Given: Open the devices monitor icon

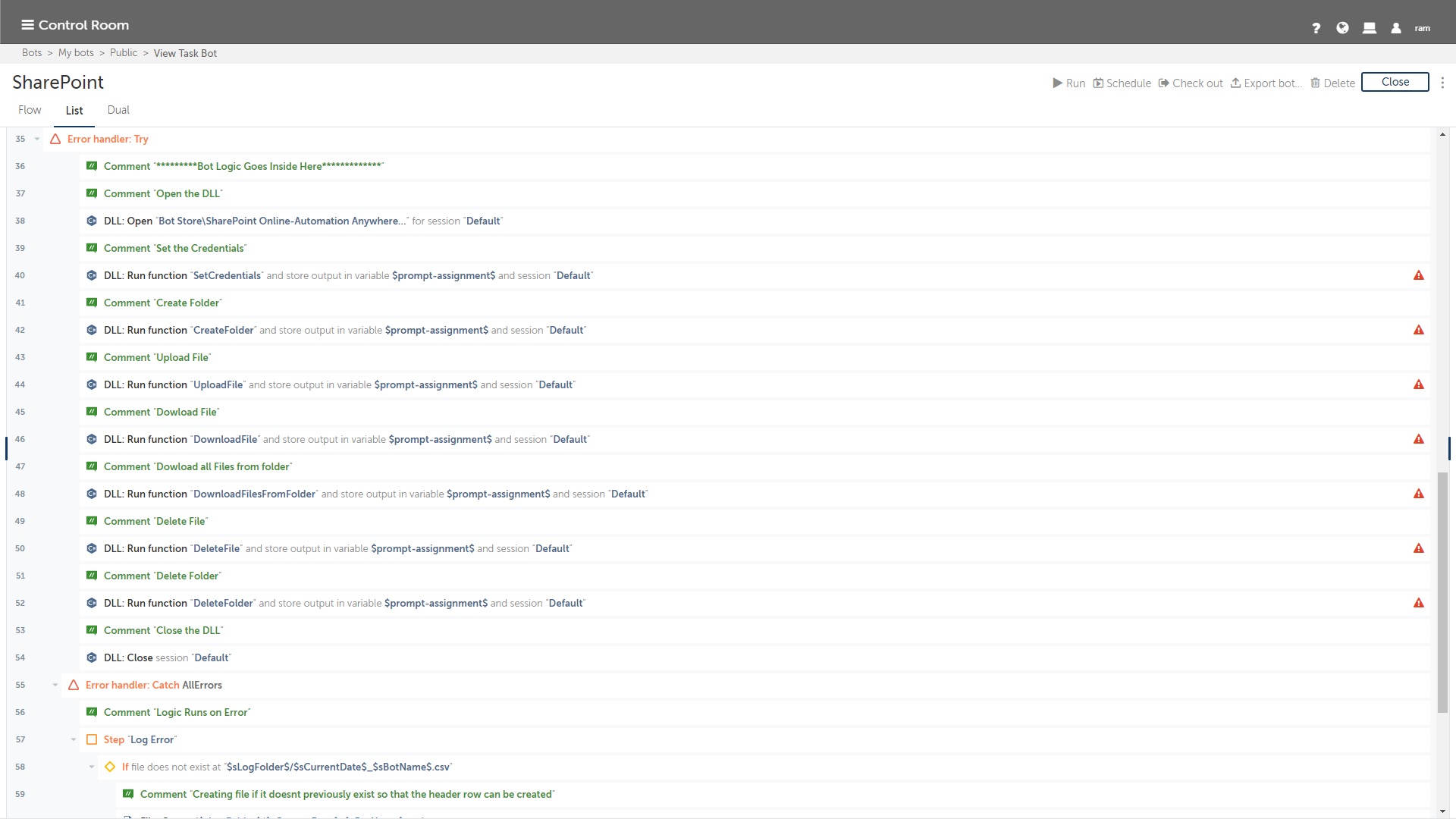Looking at the screenshot, I should 1369,28.
